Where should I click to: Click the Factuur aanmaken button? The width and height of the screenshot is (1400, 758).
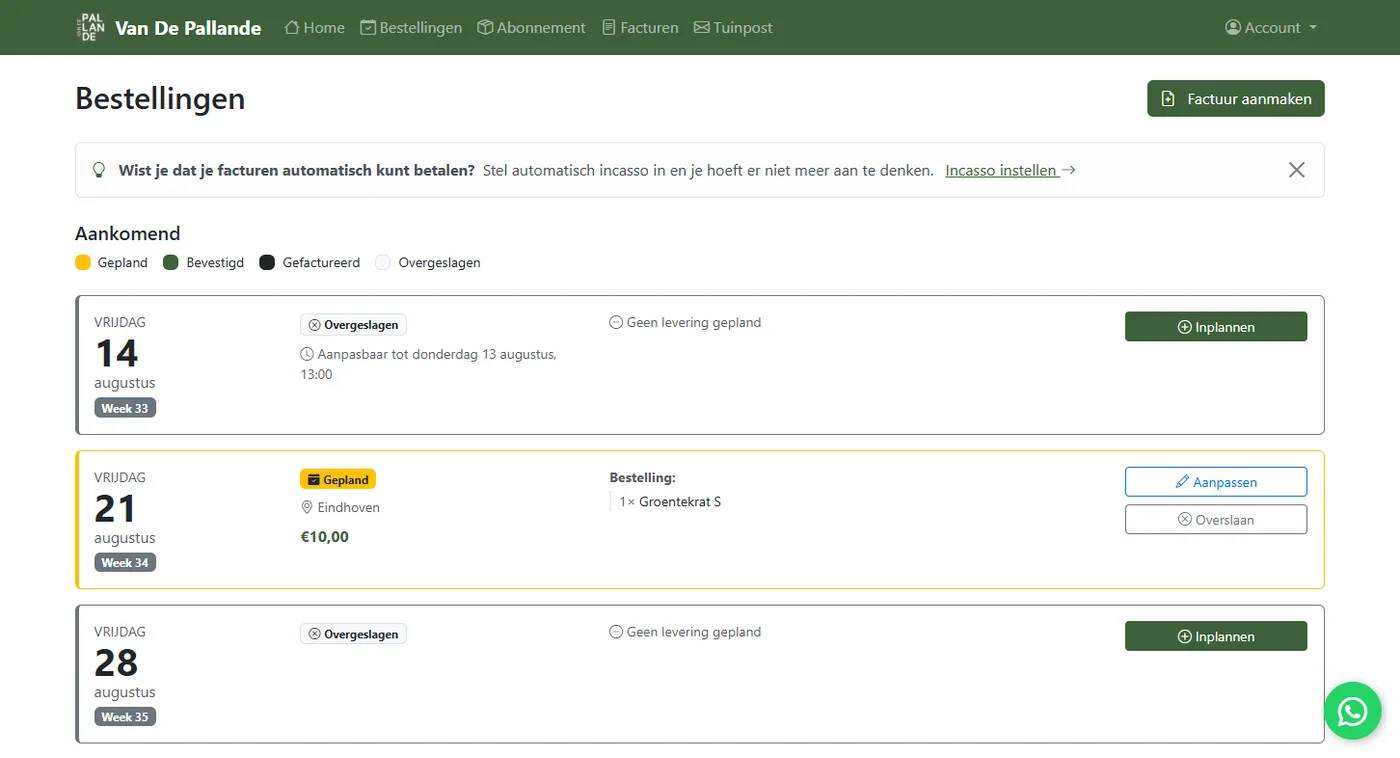point(1236,99)
